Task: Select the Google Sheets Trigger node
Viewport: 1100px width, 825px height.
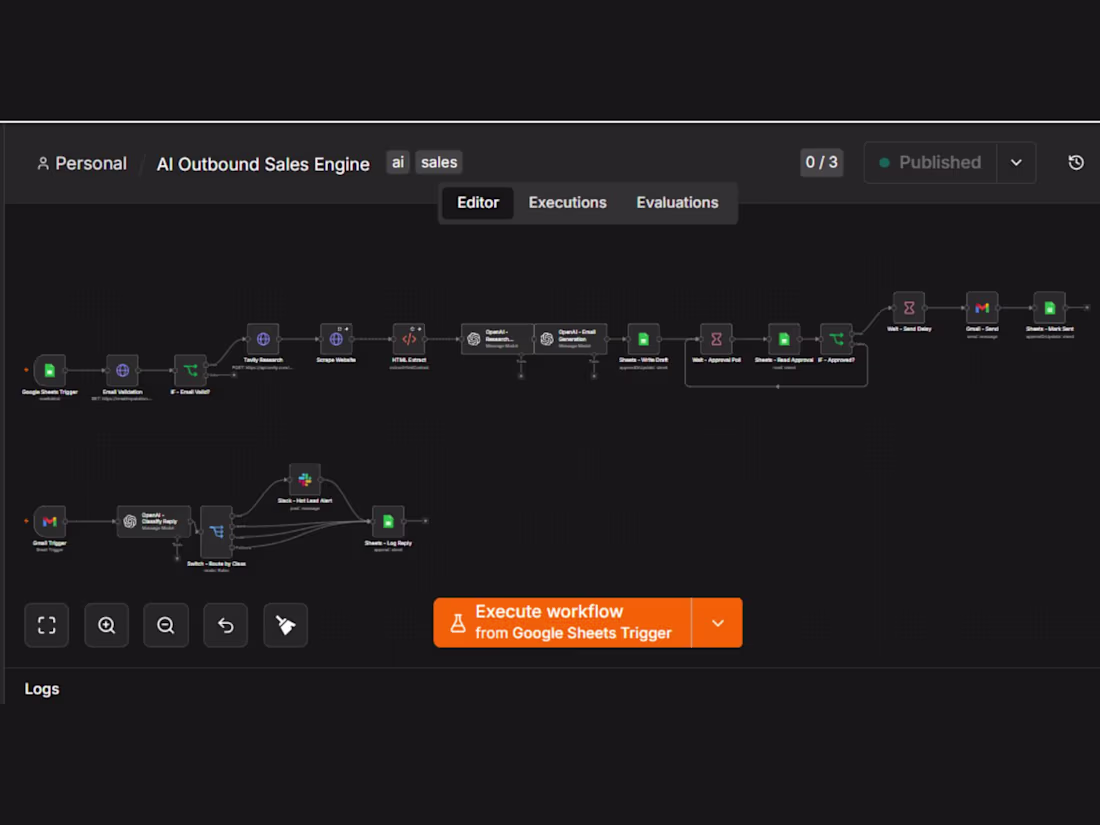Action: [49, 370]
